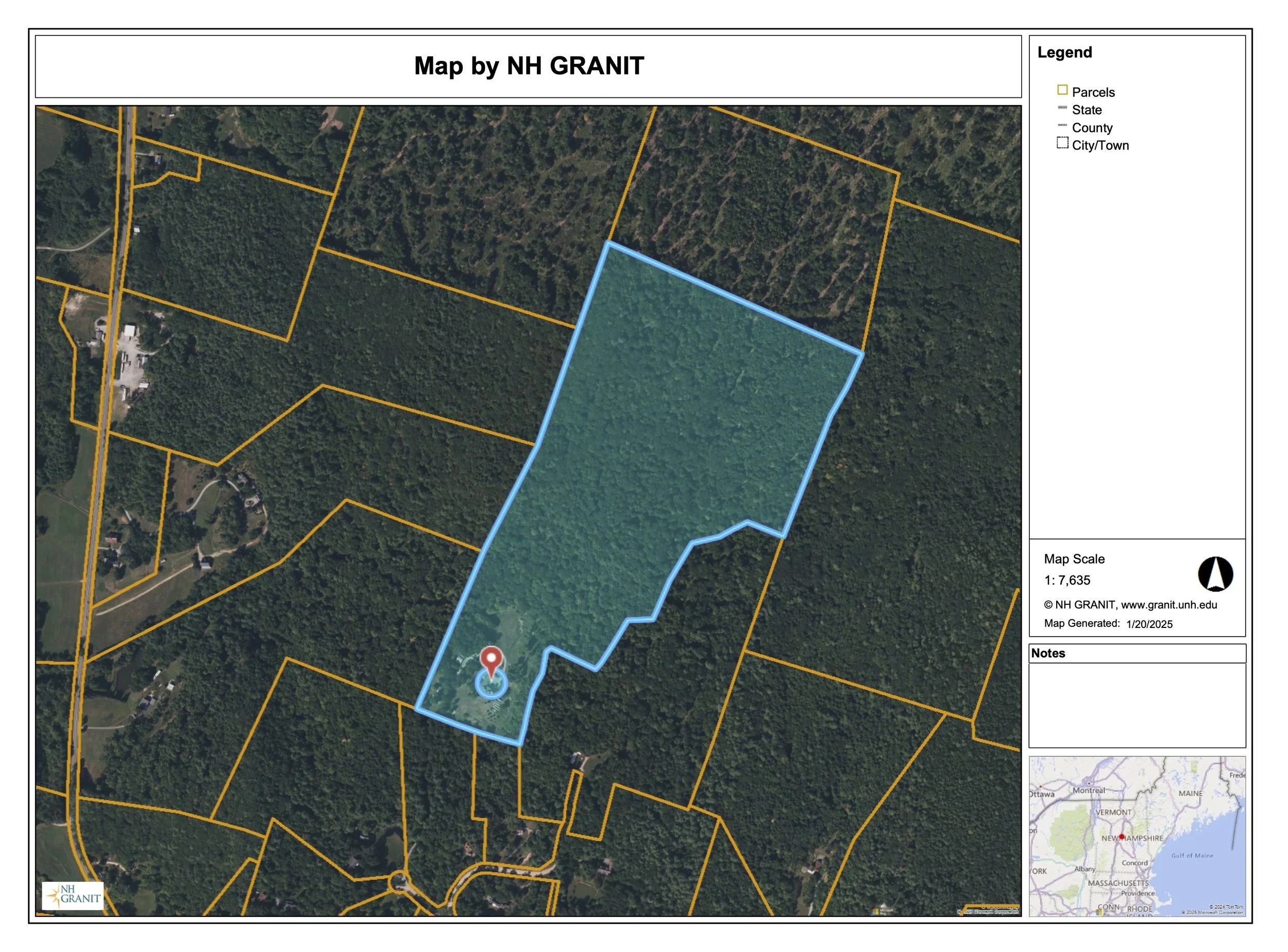Image resolution: width=1288 pixels, height=952 pixels.
Task: Click the County legend line symbol
Action: (1062, 126)
